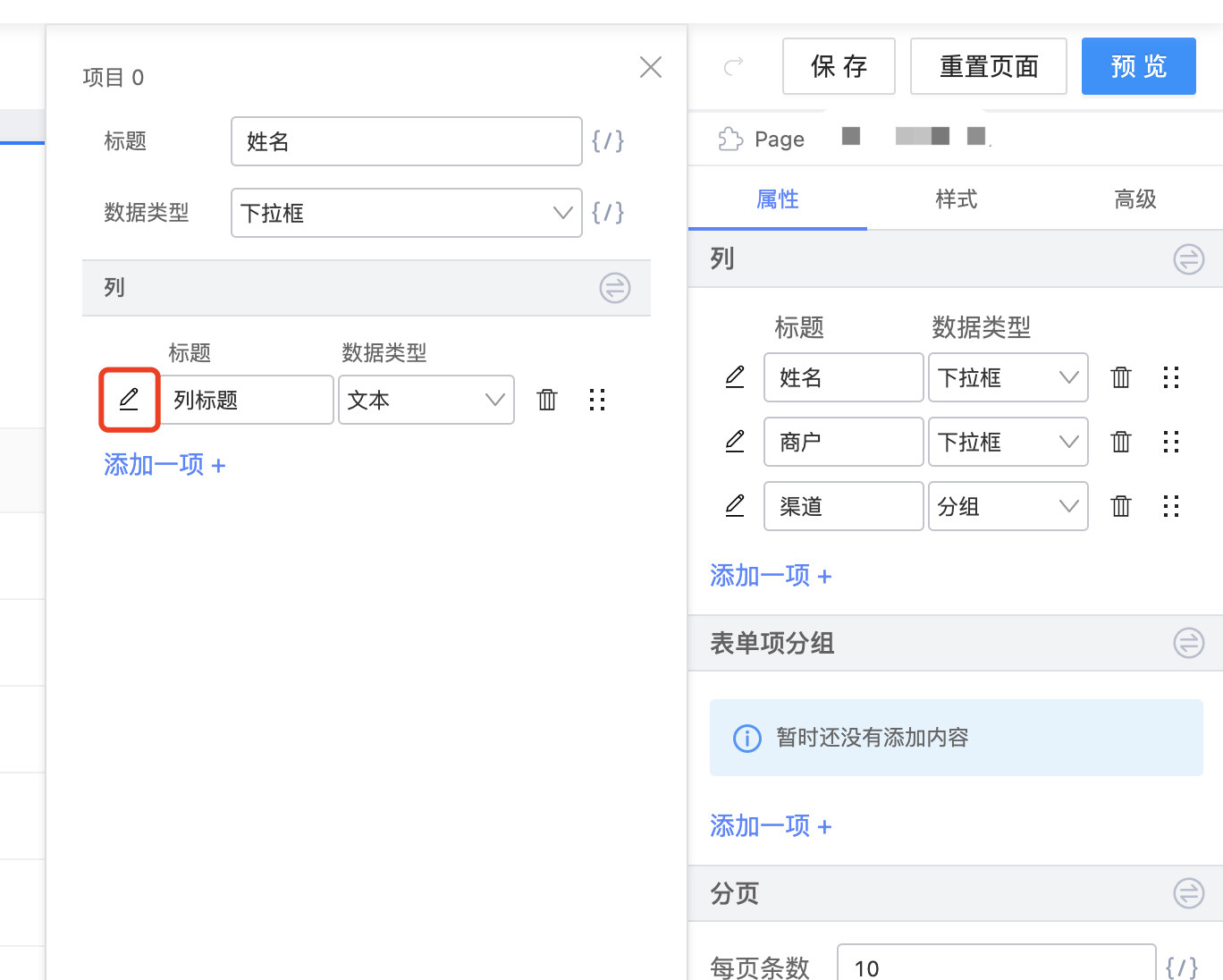This screenshot has width=1223, height=980.
Task: Click the 项目 0 panel title
Action: pos(114,78)
